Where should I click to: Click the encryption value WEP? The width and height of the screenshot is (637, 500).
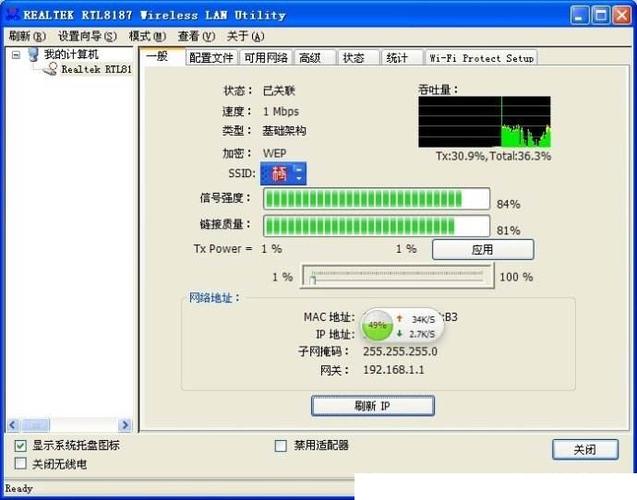pyautogui.click(x=275, y=154)
